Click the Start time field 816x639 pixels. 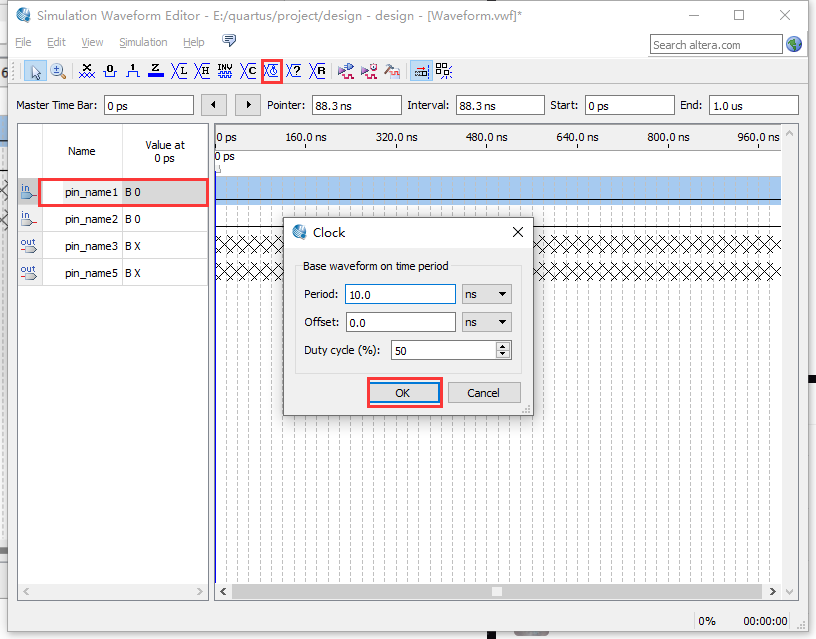coord(630,105)
